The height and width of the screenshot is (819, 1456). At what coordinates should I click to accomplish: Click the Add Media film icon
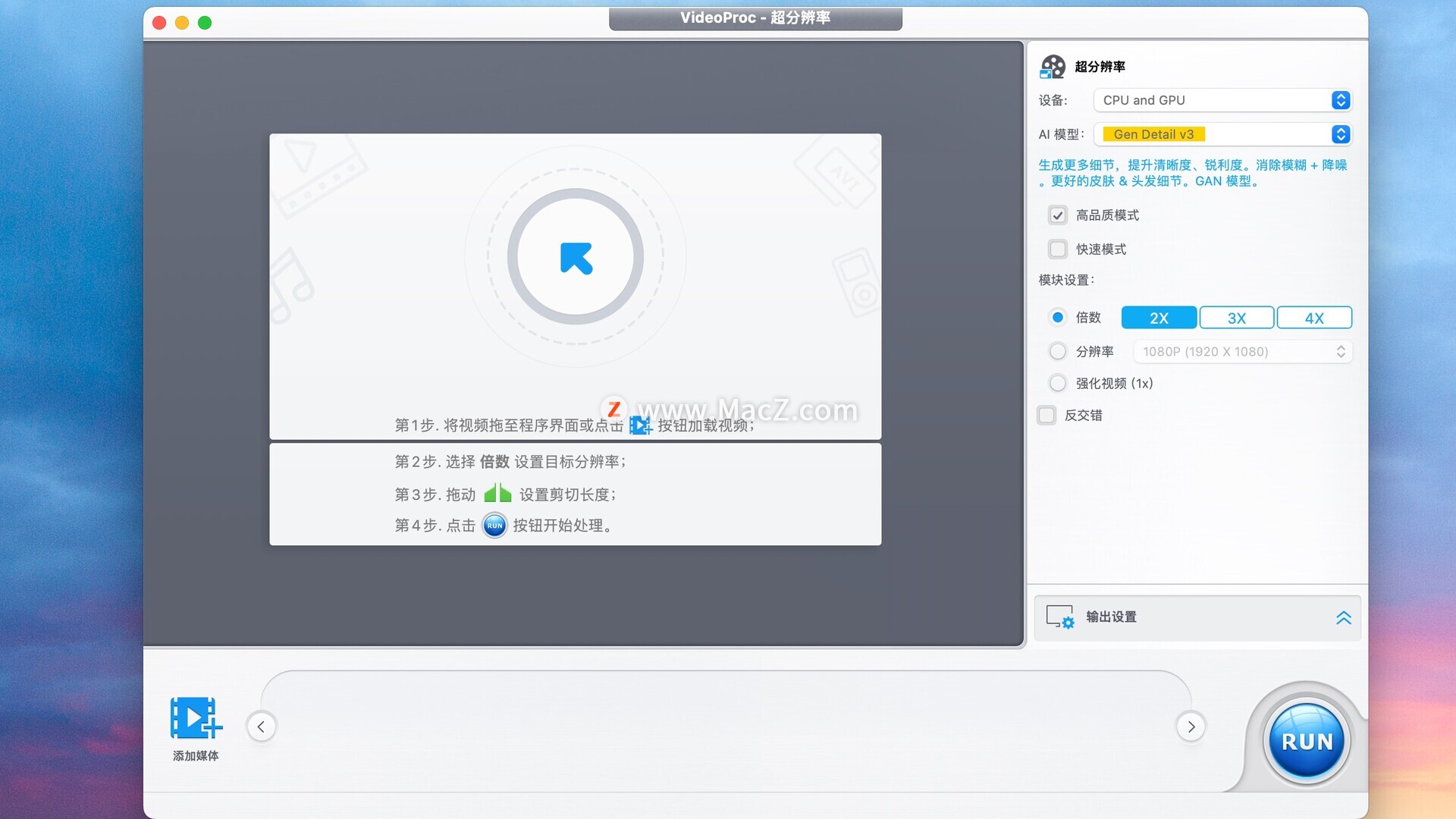tap(196, 717)
